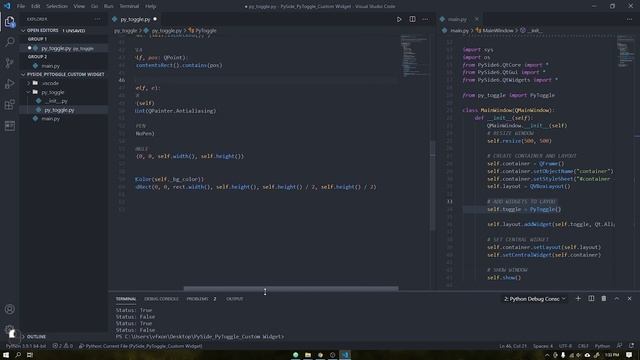
Task: Click Python interpreter version in status bar
Action: coord(26,346)
